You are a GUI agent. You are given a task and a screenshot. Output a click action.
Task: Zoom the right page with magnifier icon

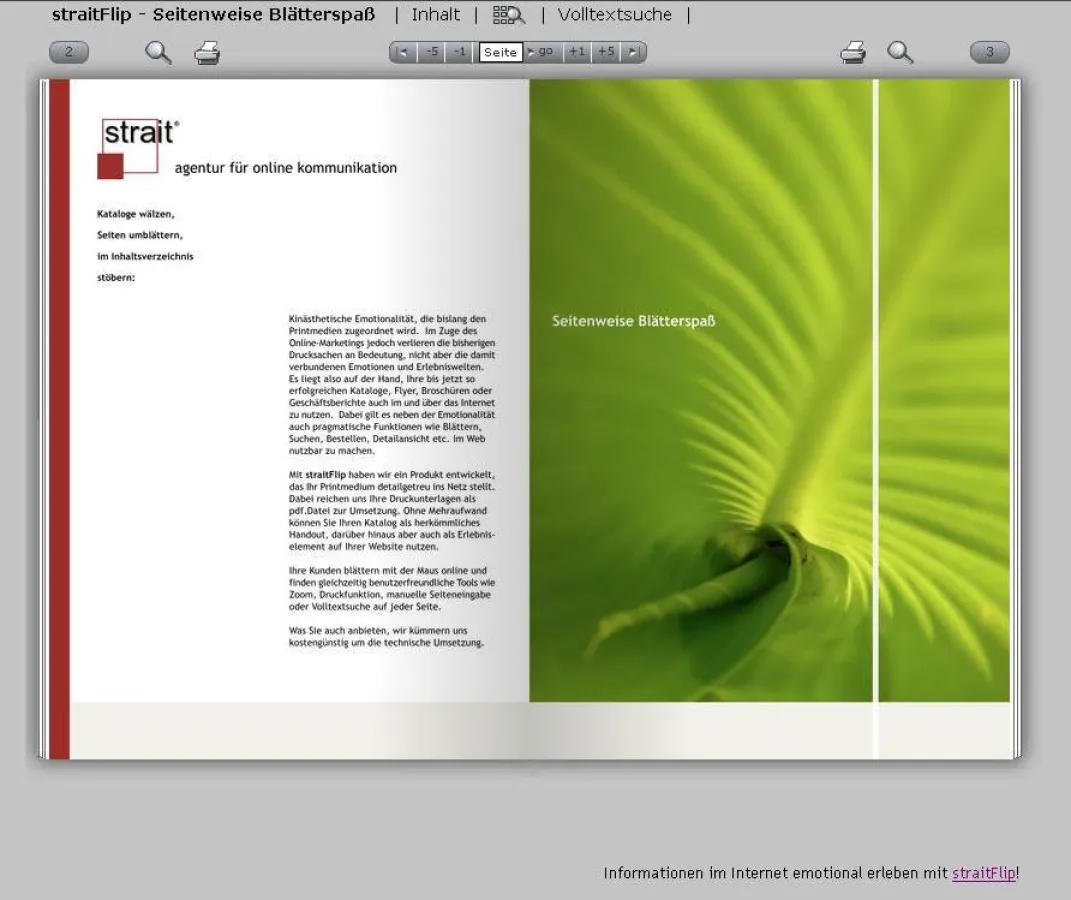(x=900, y=53)
